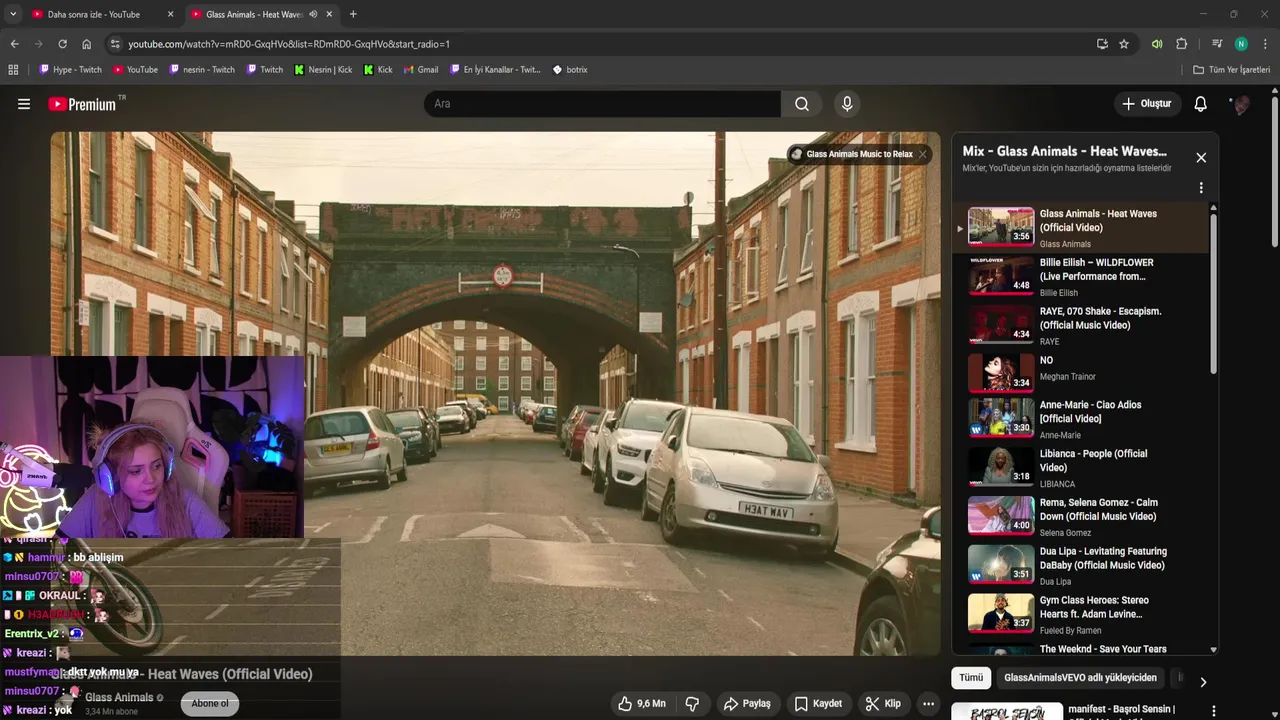Save video using Kaydet button

click(x=818, y=704)
